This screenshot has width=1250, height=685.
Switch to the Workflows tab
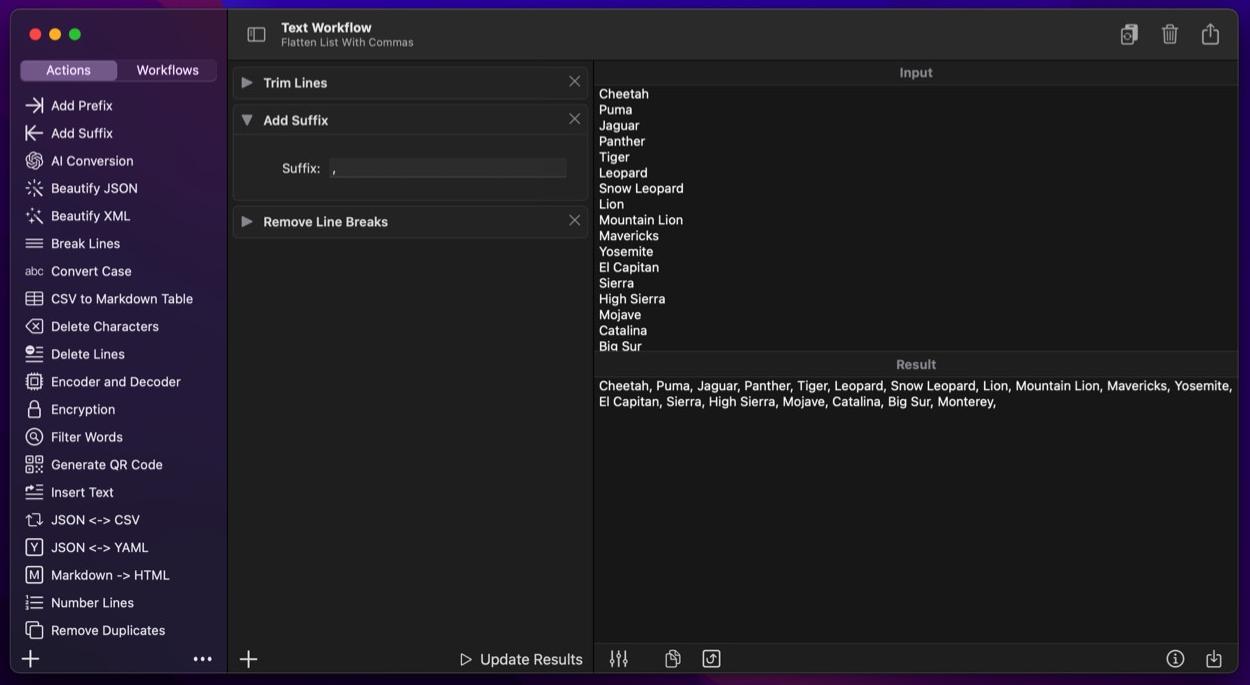[167, 70]
